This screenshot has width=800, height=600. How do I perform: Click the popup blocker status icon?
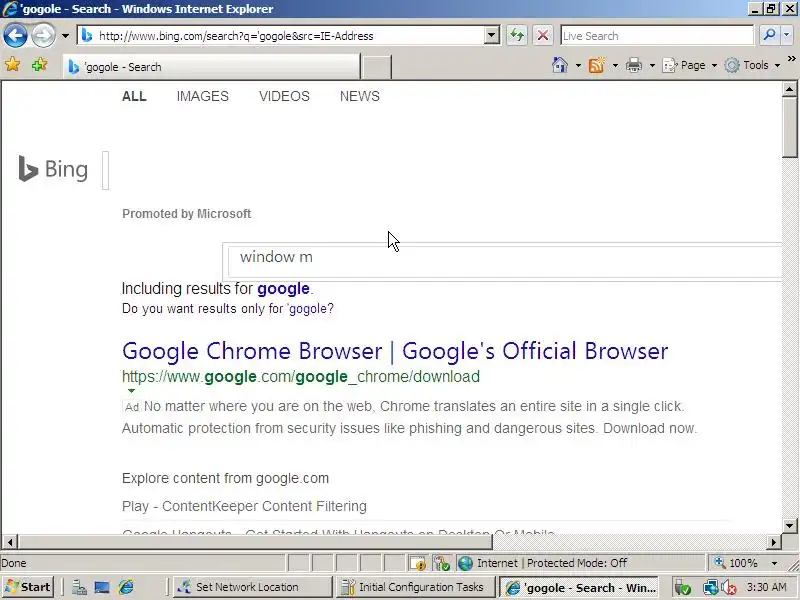(x=417, y=563)
